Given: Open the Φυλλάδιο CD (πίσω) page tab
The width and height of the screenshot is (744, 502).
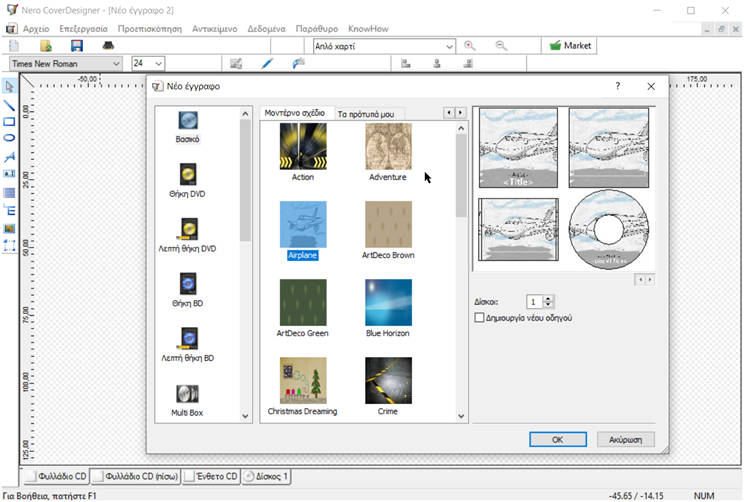Looking at the screenshot, I should click(x=136, y=476).
